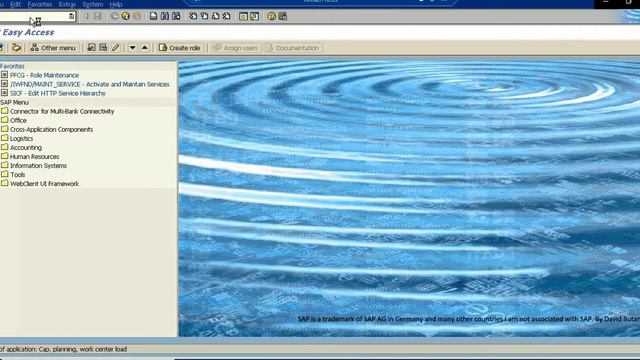Open the Extras menu
This screenshot has height=360, width=640.
point(67,4)
